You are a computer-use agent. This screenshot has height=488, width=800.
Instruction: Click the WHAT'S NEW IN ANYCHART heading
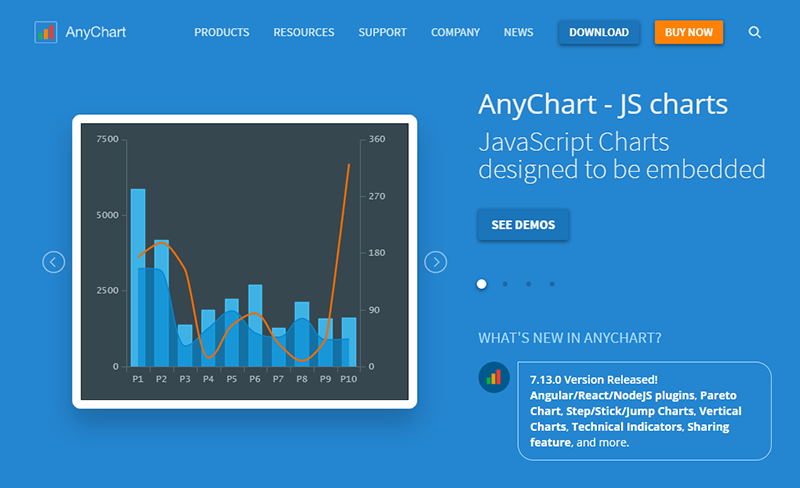pos(569,338)
